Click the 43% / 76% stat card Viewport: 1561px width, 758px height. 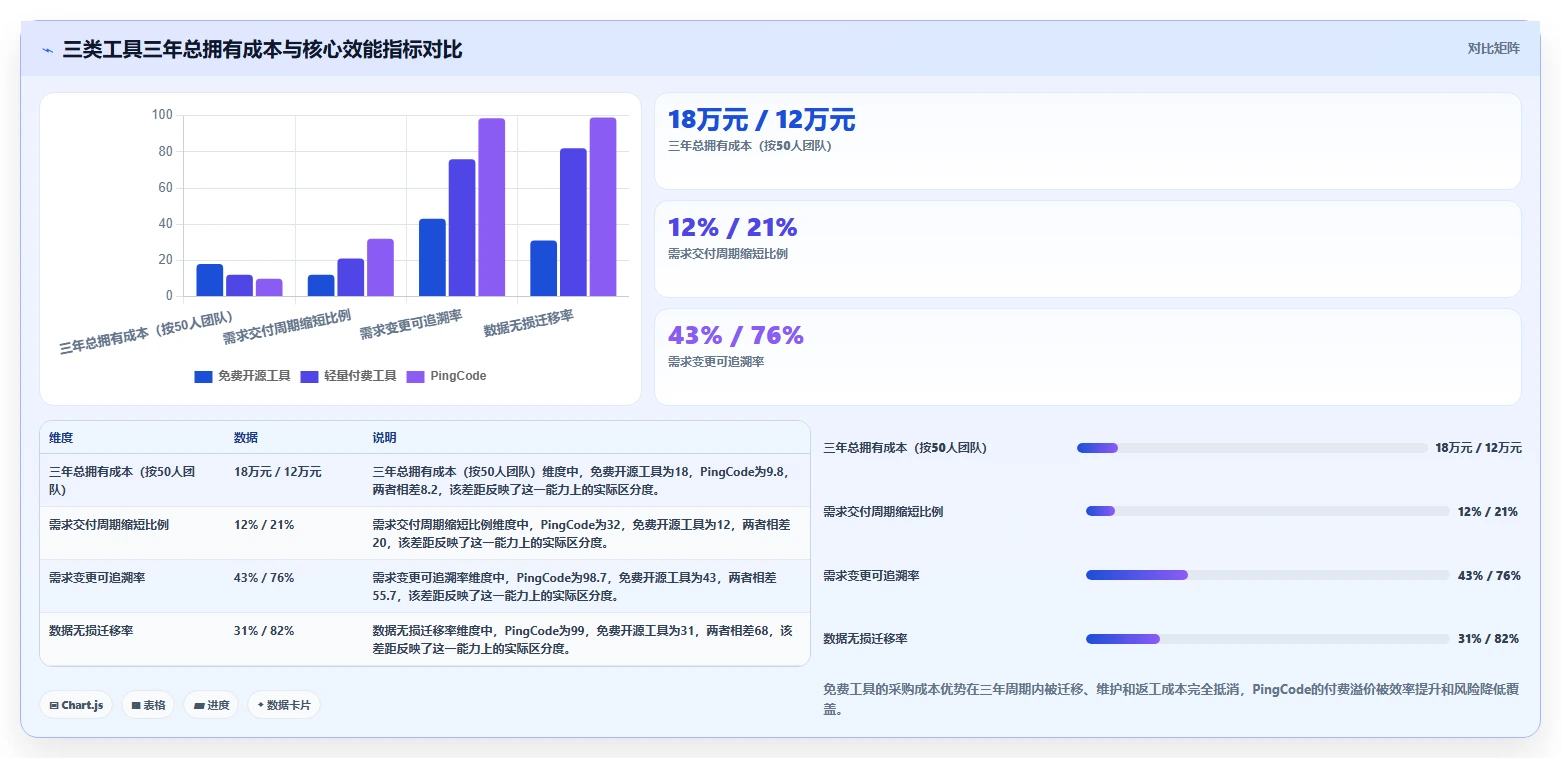tap(1087, 357)
